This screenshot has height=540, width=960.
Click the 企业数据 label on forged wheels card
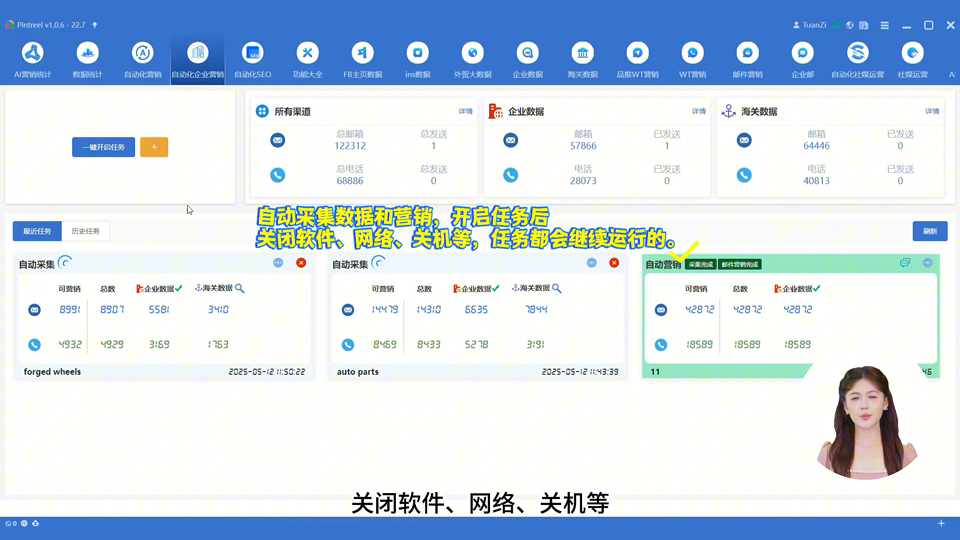click(x=159, y=288)
